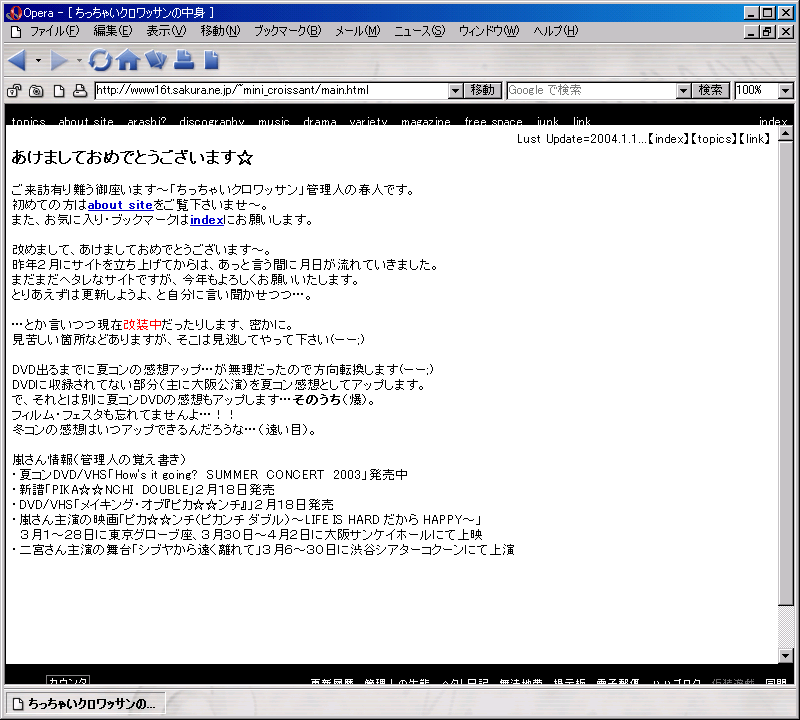This screenshot has width=800, height=720.
Task: Open the 100% zoom dropdown
Action: click(786, 91)
